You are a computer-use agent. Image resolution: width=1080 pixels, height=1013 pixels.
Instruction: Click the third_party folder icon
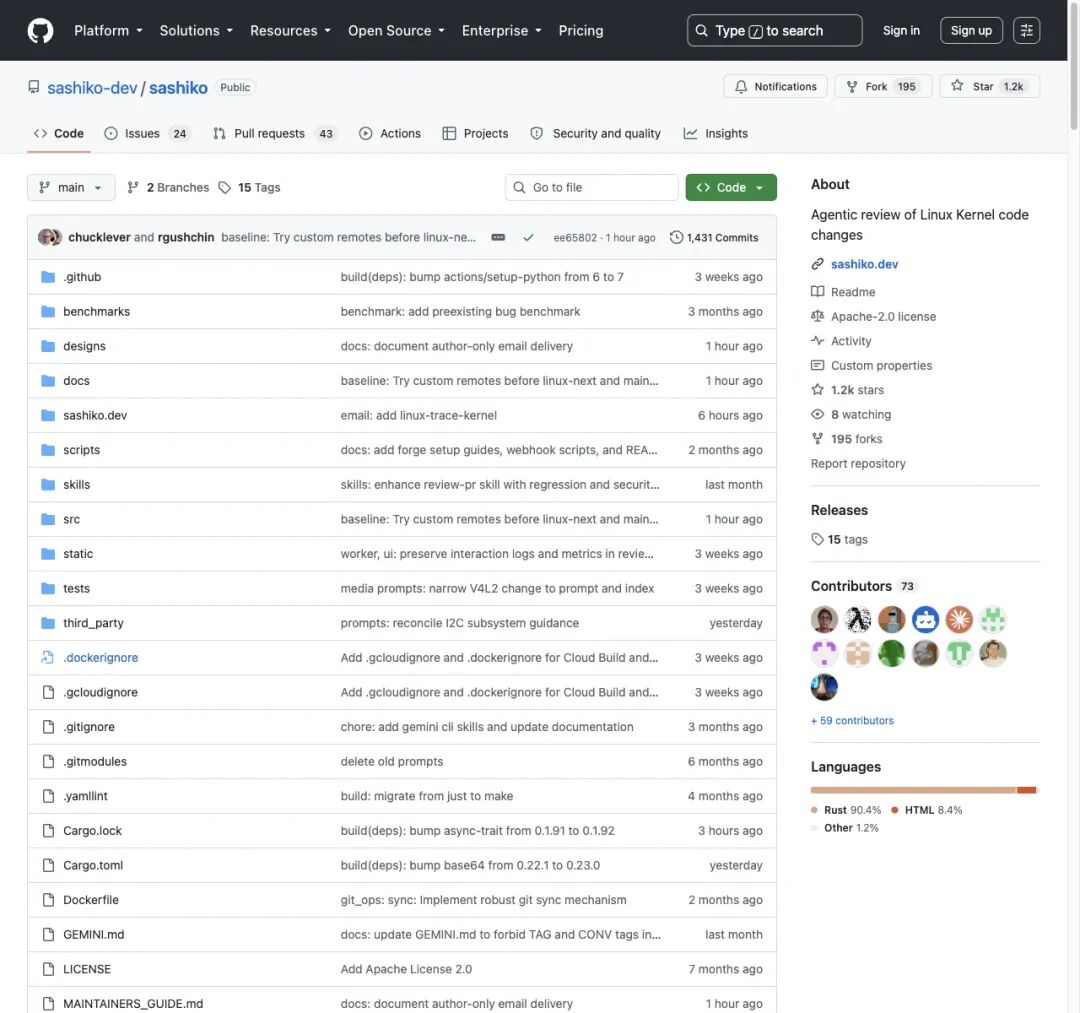tap(48, 623)
